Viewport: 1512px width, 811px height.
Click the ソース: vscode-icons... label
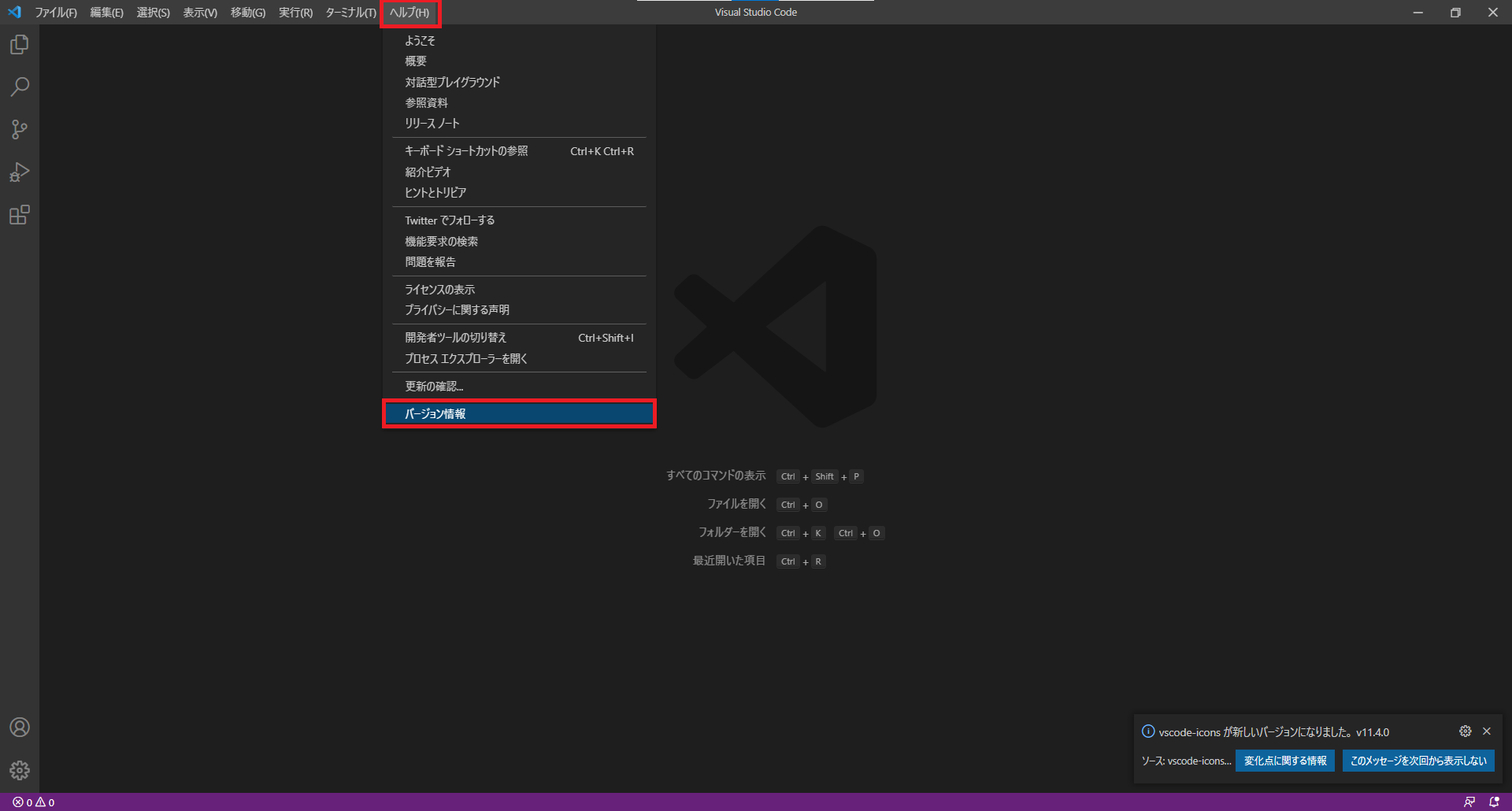point(1186,761)
